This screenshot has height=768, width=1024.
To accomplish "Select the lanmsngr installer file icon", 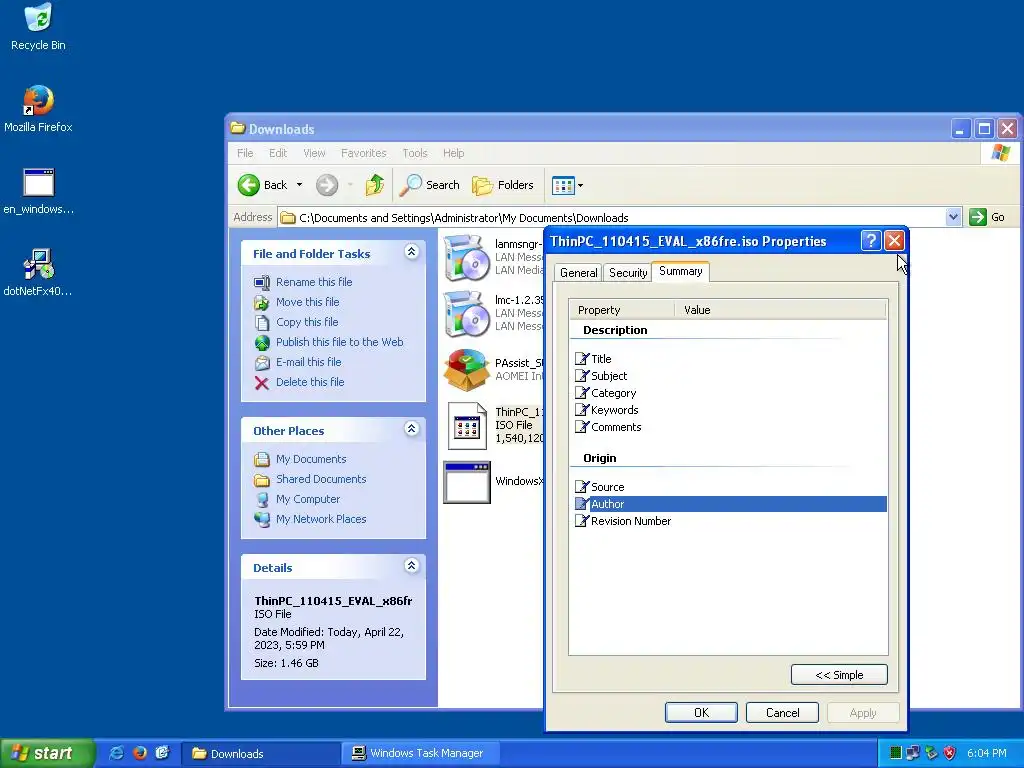I will 466,257.
